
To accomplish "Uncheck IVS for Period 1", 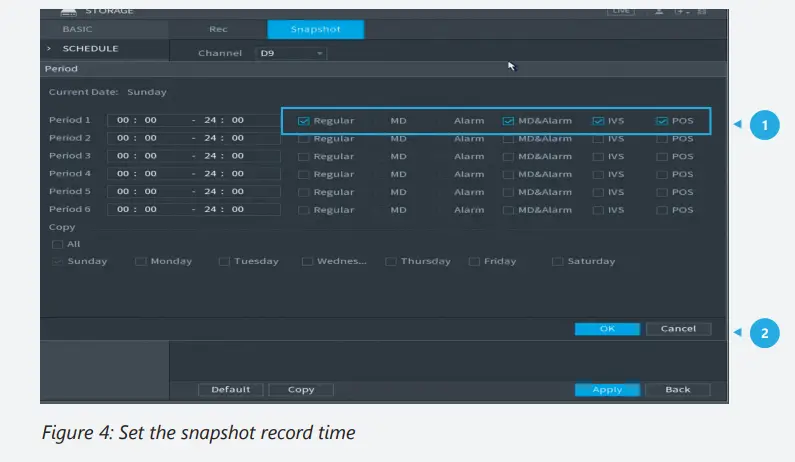I will (598, 121).
